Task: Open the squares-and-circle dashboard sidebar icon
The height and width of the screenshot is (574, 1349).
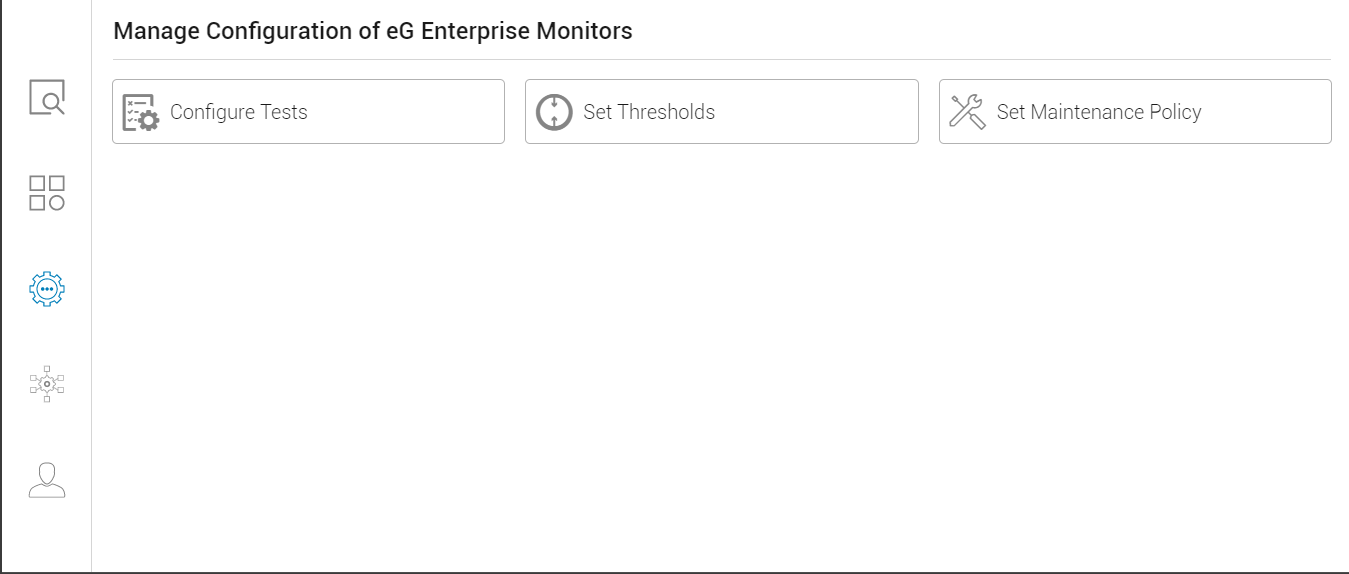Action: (47, 193)
